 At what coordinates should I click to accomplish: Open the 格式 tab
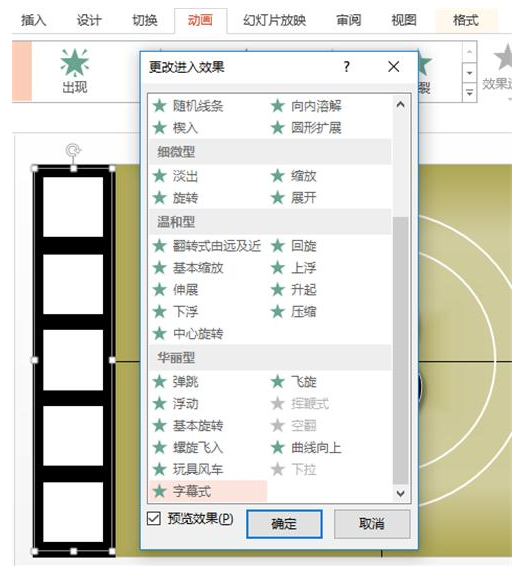[x=466, y=20]
